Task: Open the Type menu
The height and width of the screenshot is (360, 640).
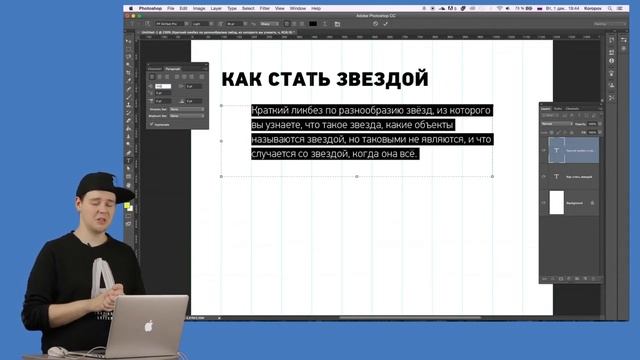Action: pyautogui.click(x=232, y=8)
